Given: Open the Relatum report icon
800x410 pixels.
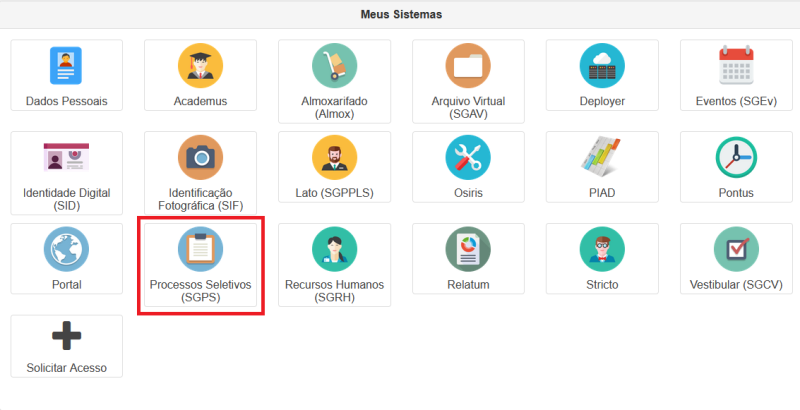Looking at the screenshot, I should 468,250.
